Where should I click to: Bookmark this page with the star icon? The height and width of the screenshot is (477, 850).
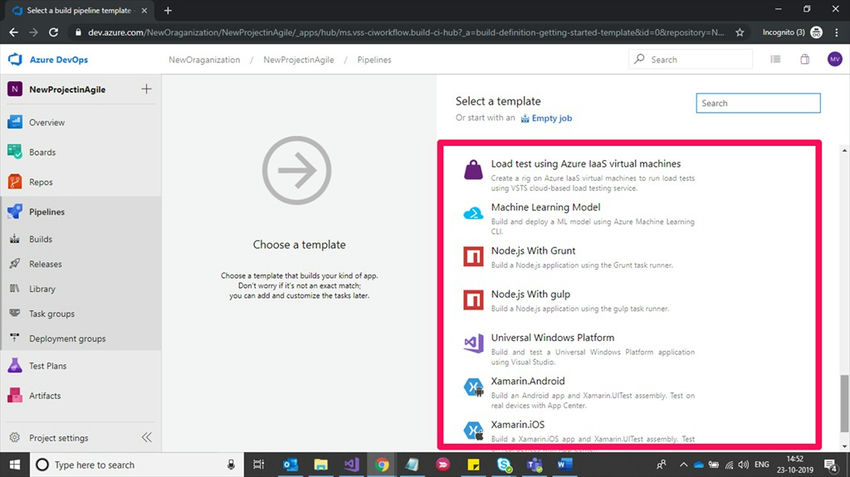[x=739, y=33]
